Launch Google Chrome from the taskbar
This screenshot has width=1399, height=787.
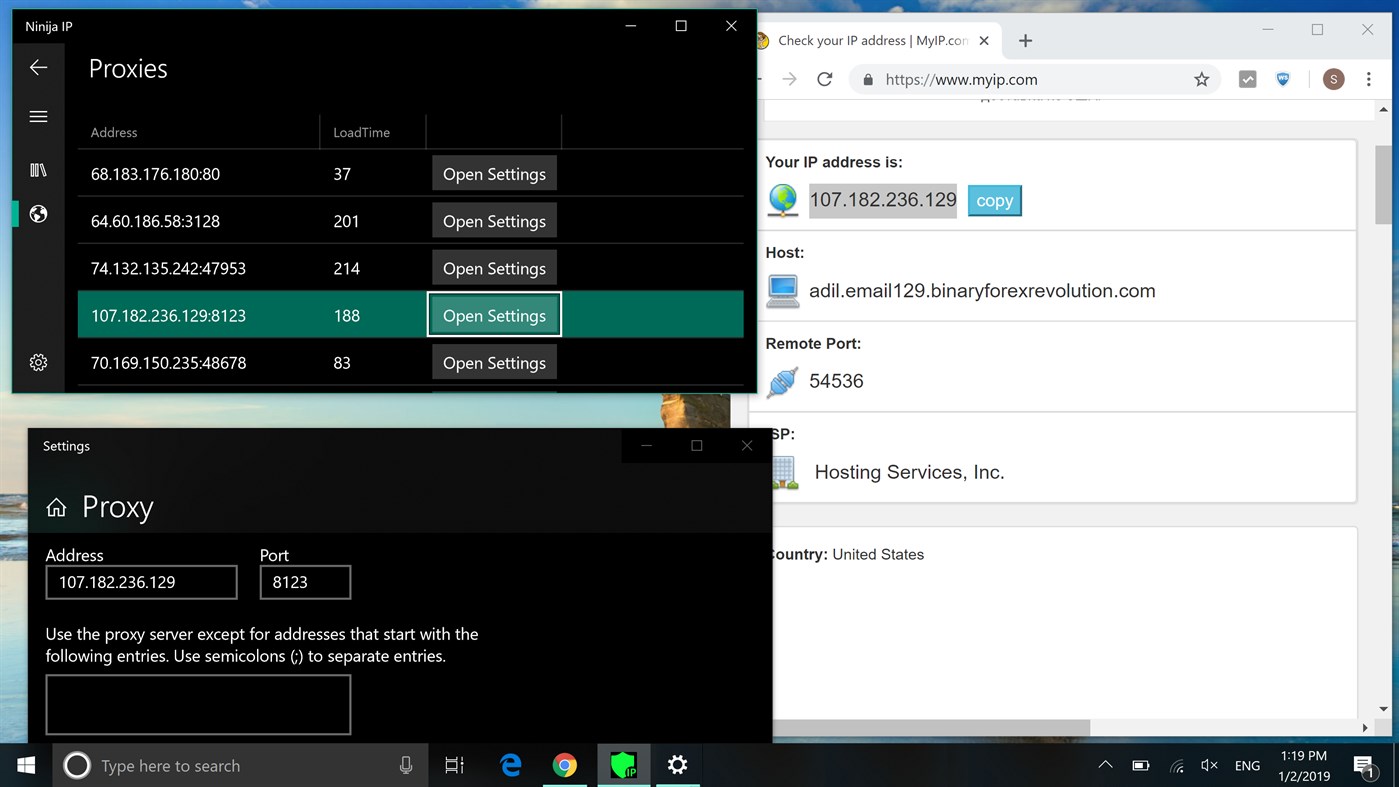(x=566, y=764)
